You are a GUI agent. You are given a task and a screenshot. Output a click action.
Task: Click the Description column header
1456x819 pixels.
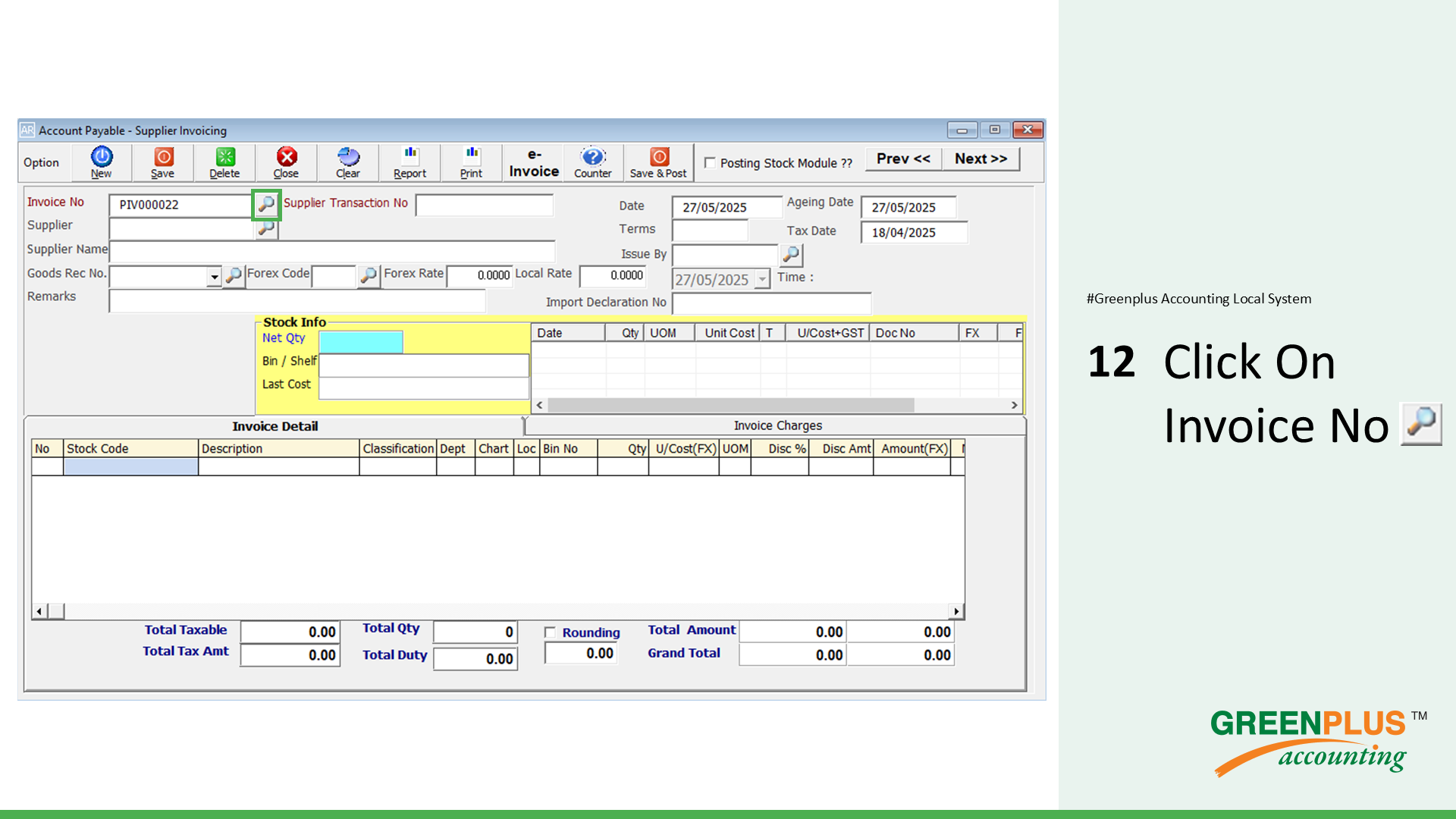tap(278, 448)
